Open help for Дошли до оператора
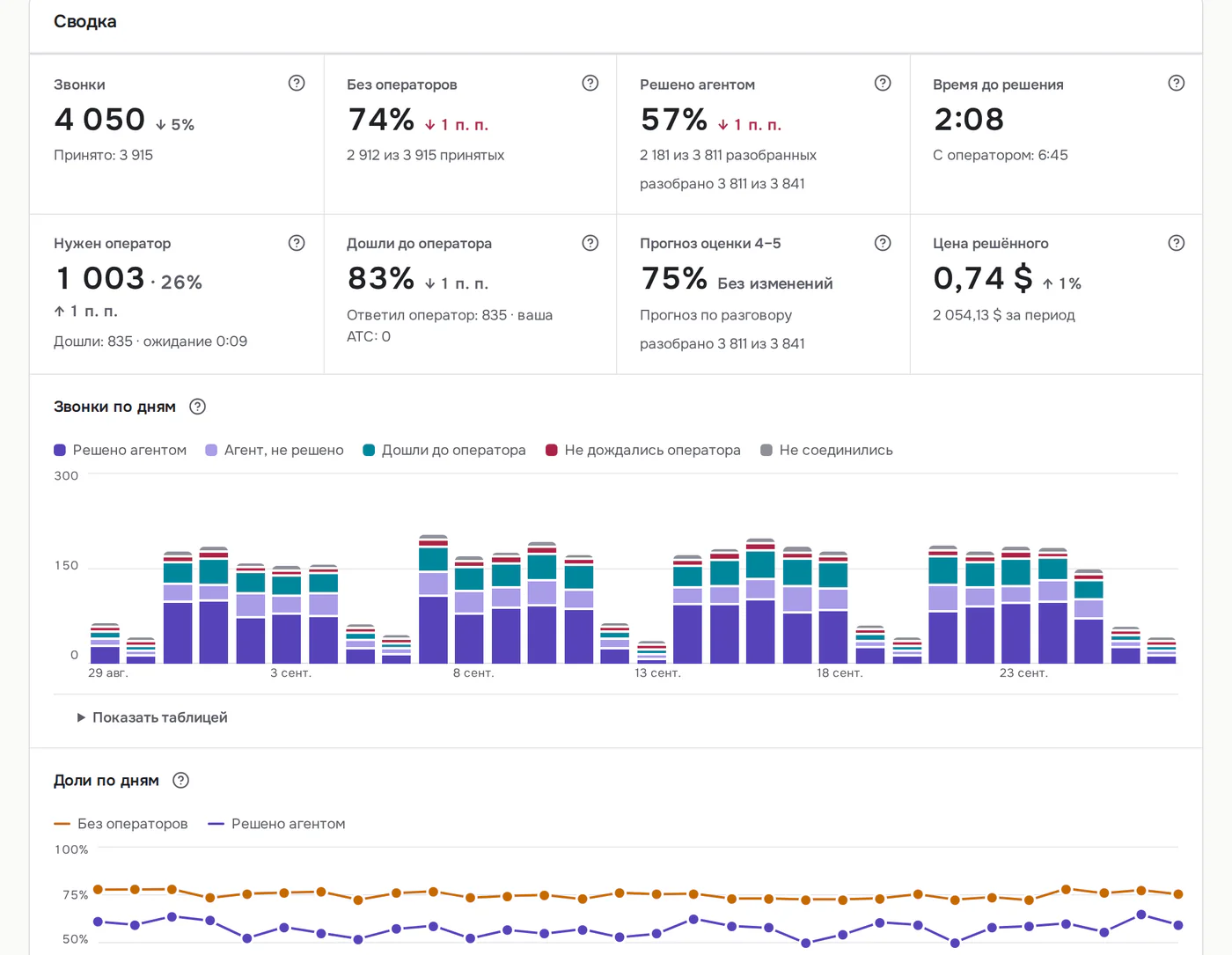Viewport: 1232px width, 955px height. click(x=590, y=243)
